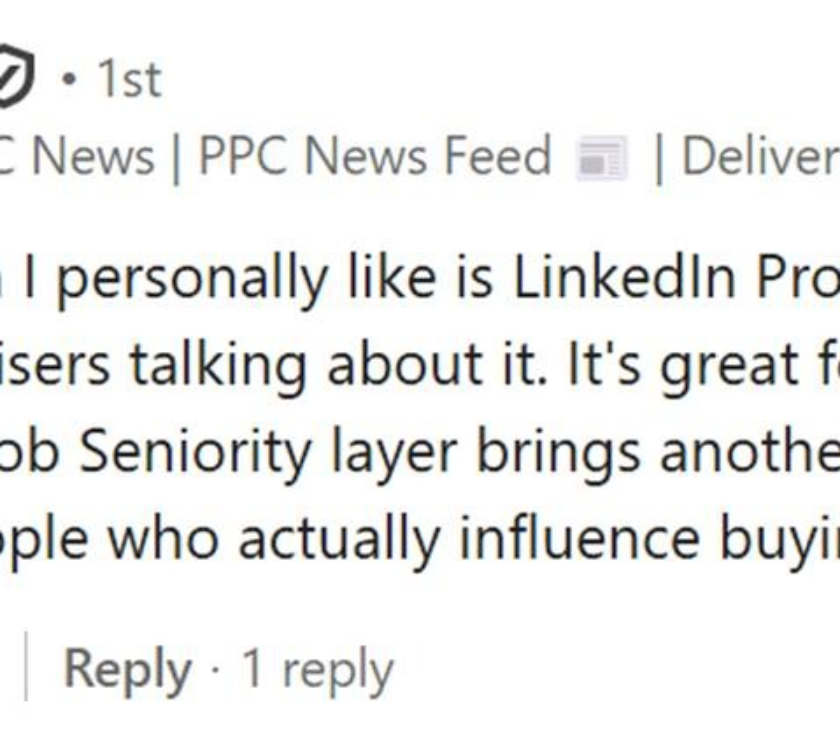Click the pipe separator before Deliver

(x=659, y=159)
